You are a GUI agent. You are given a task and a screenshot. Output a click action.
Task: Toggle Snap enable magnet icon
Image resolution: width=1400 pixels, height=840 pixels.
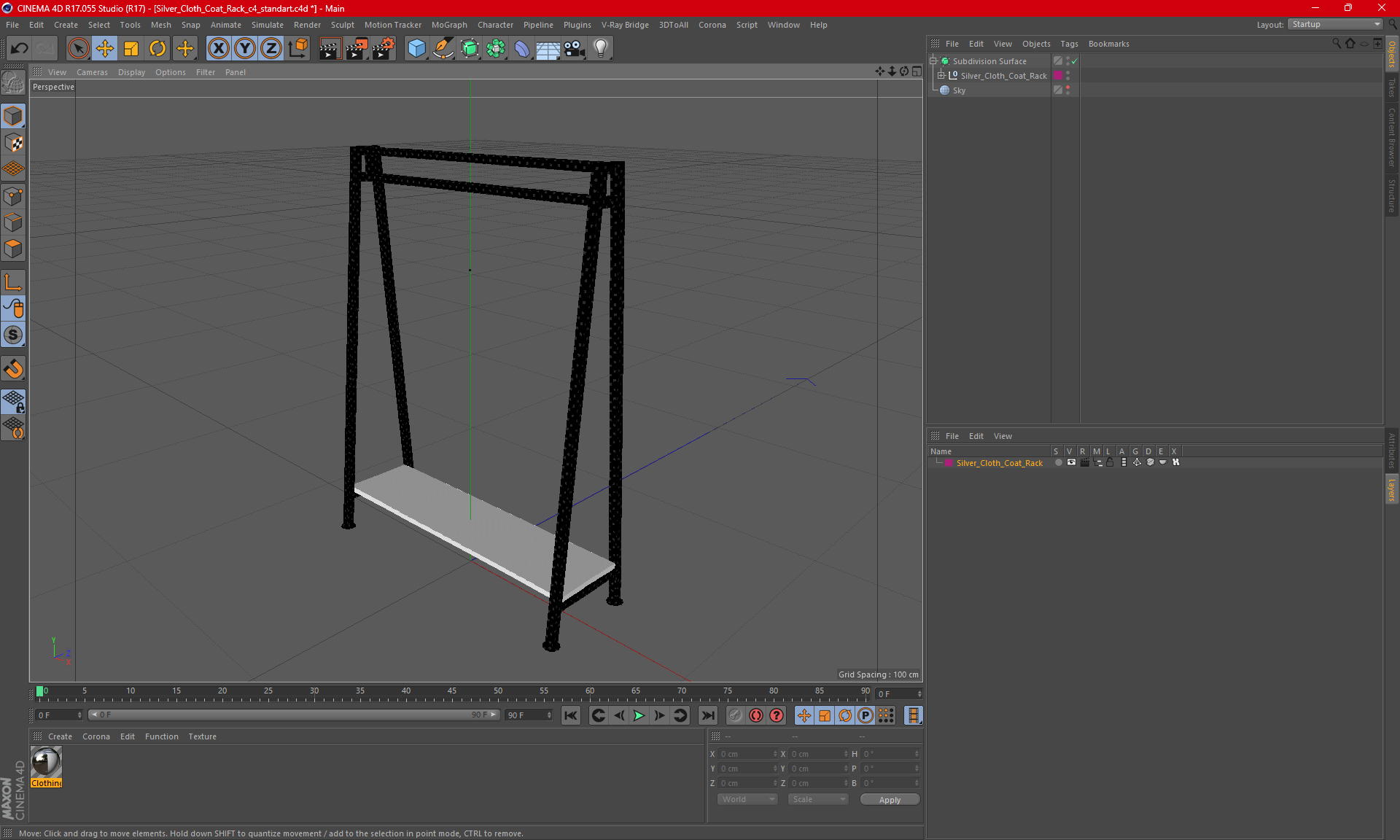(x=13, y=368)
